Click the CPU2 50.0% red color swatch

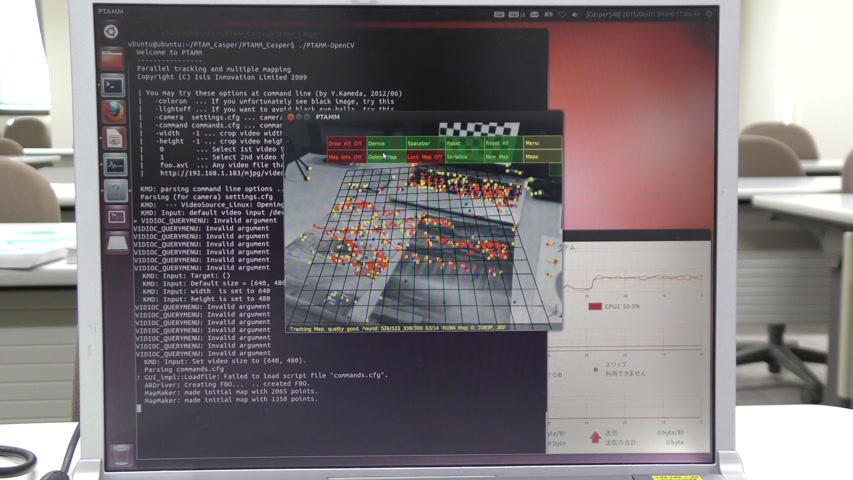point(595,306)
